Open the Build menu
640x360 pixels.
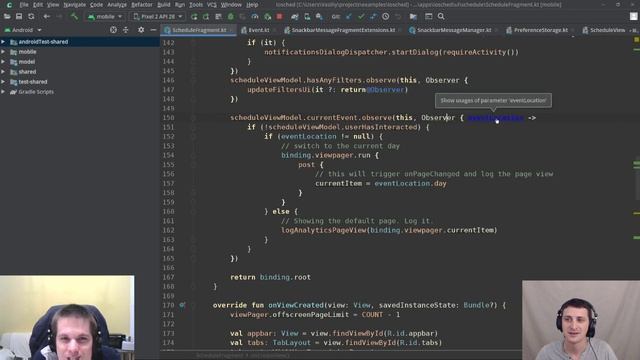(164, 5)
